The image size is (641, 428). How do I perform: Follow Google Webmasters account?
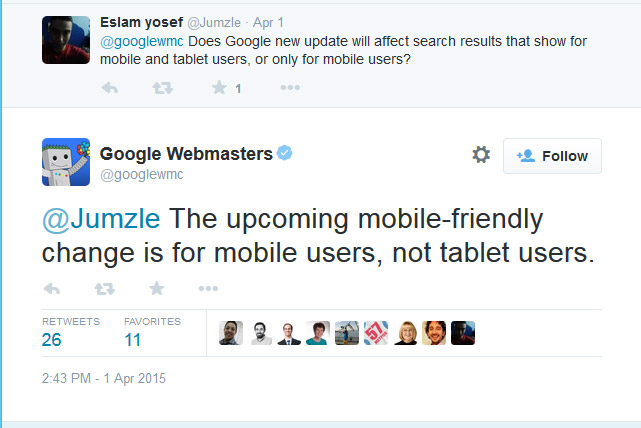552,156
